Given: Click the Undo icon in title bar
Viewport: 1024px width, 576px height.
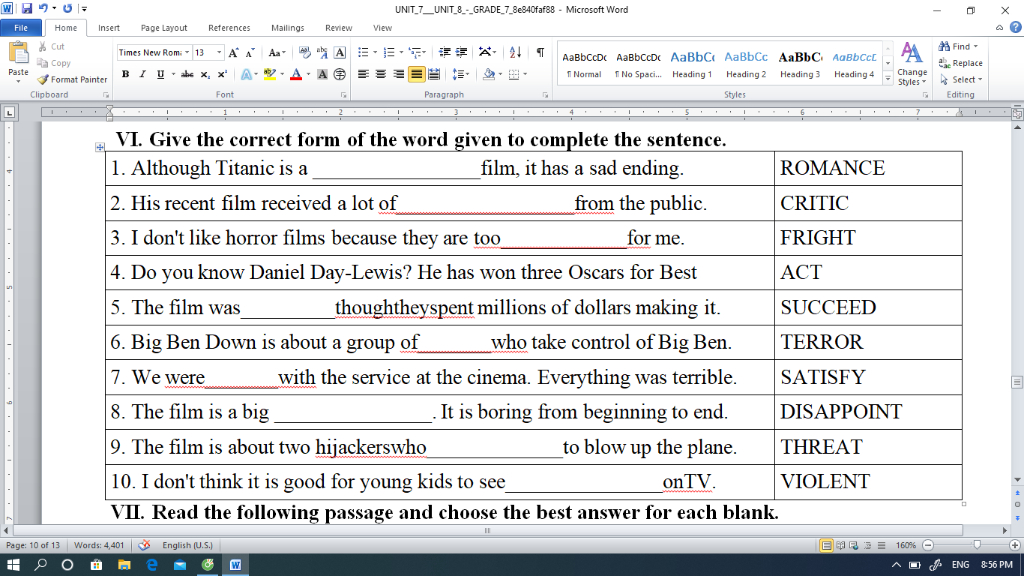Looking at the screenshot, I should pyautogui.click(x=43, y=8).
